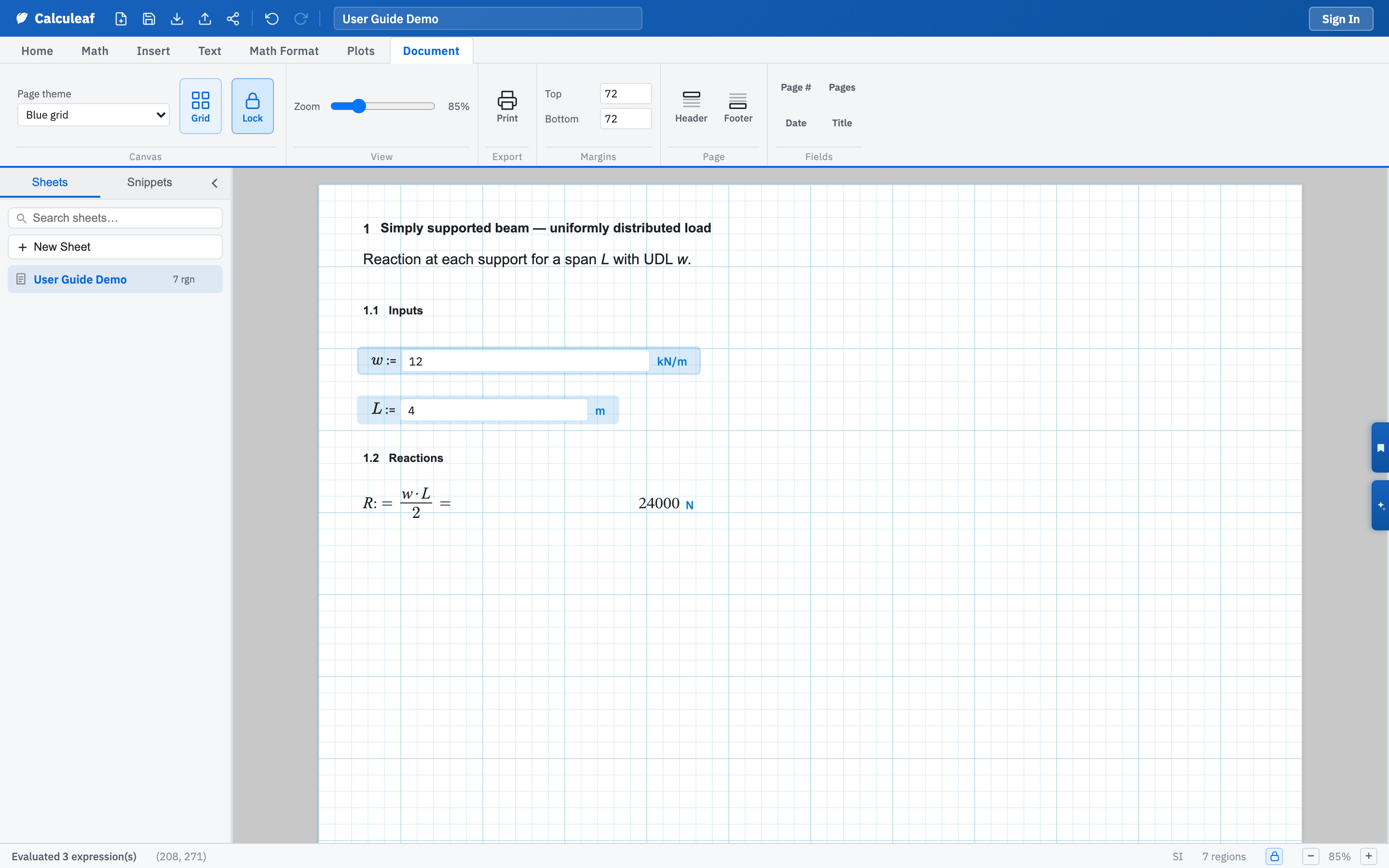Image resolution: width=1389 pixels, height=868 pixels.
Task: Switch to the Text ribbon tab
Action: point(209,51)
